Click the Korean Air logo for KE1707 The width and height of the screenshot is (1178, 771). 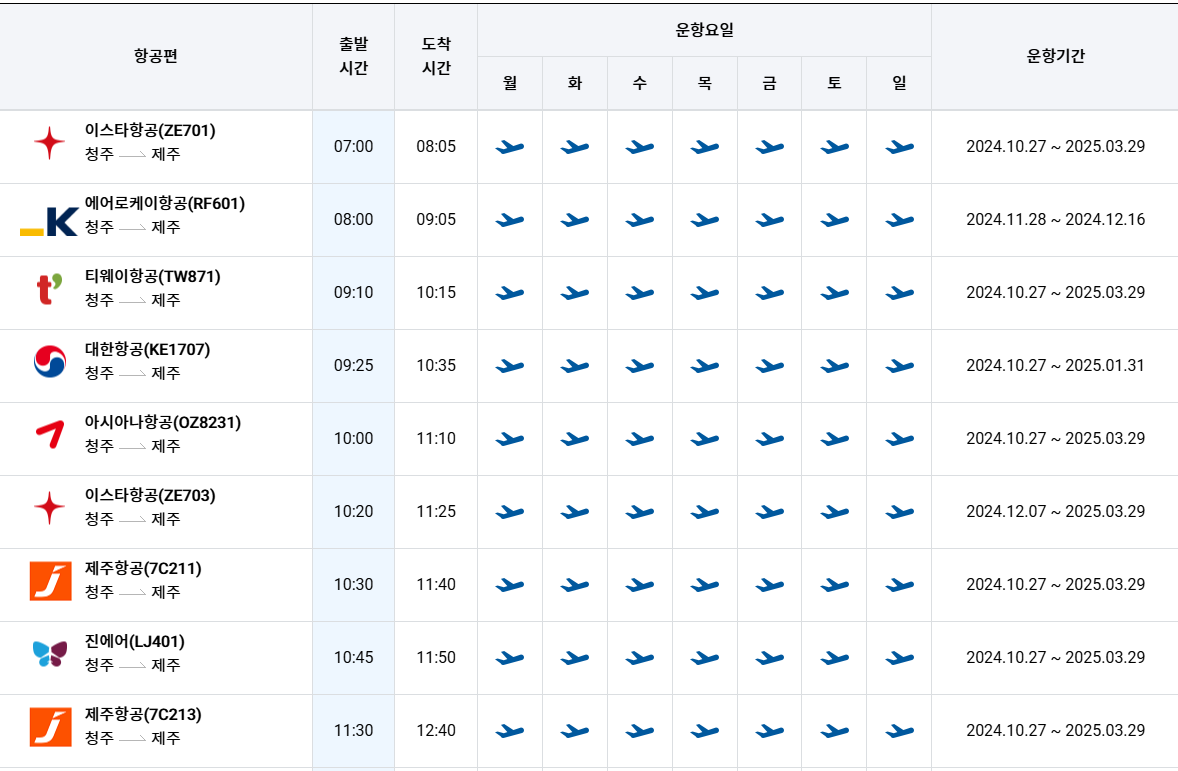click(50, 361)
